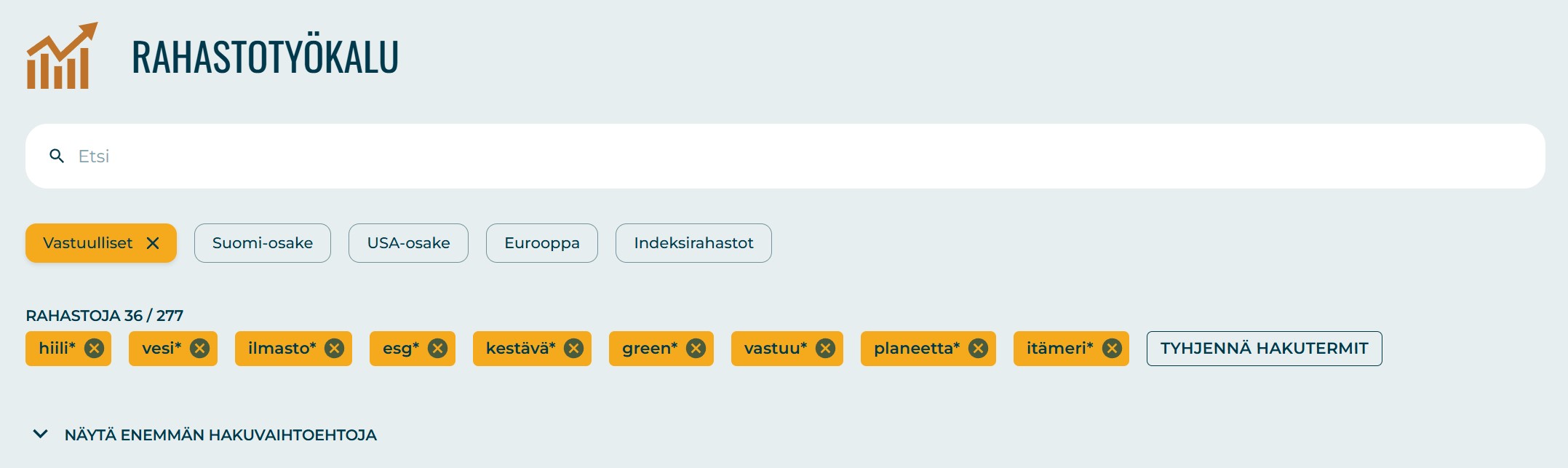This screenshot has height=468, width=1568.
Task: Expand Näytä enemmän hakuvaihtoehtoja chevron
Action: [x=41, y=435]
